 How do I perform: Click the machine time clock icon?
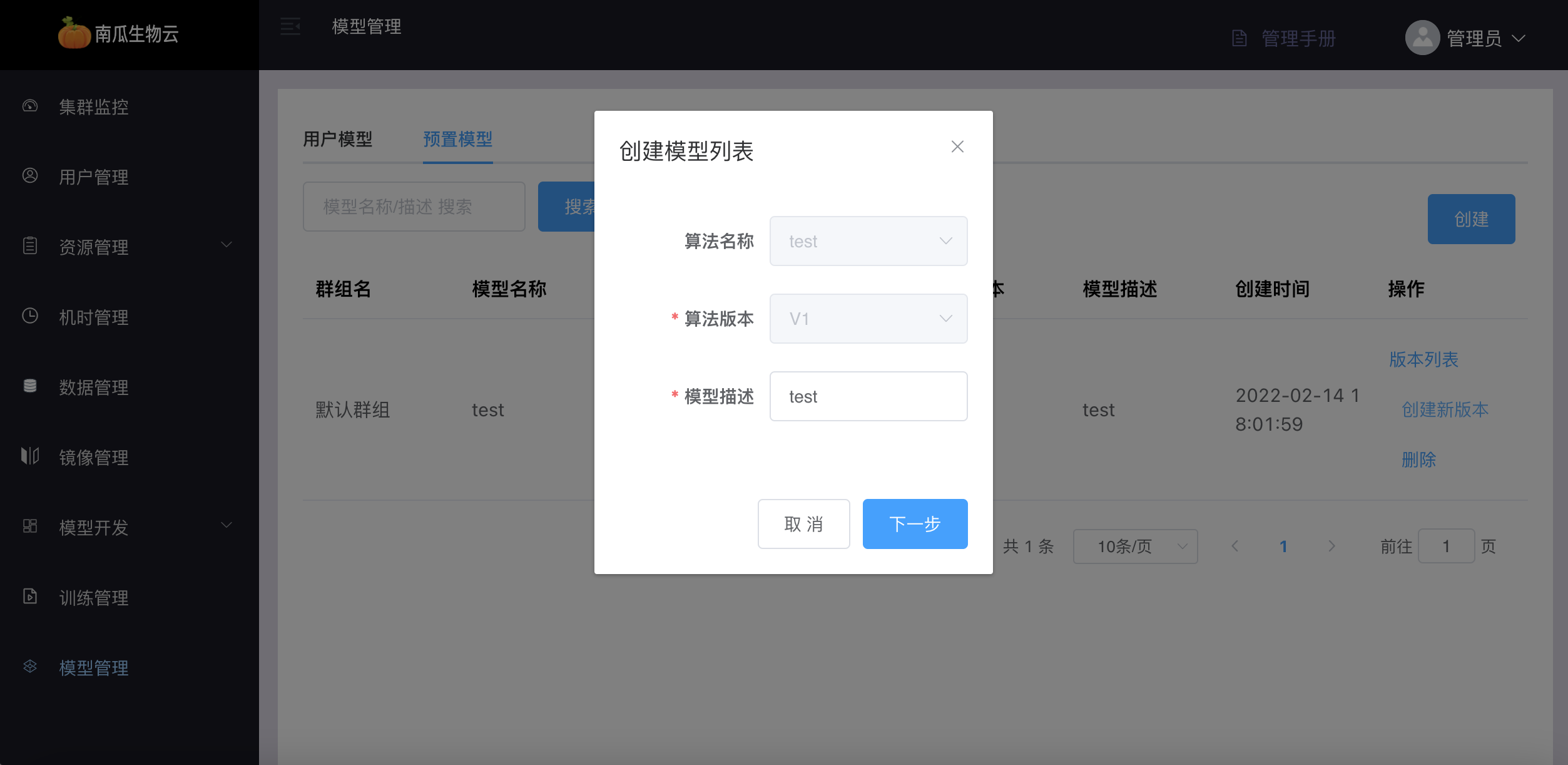point(30,316)
